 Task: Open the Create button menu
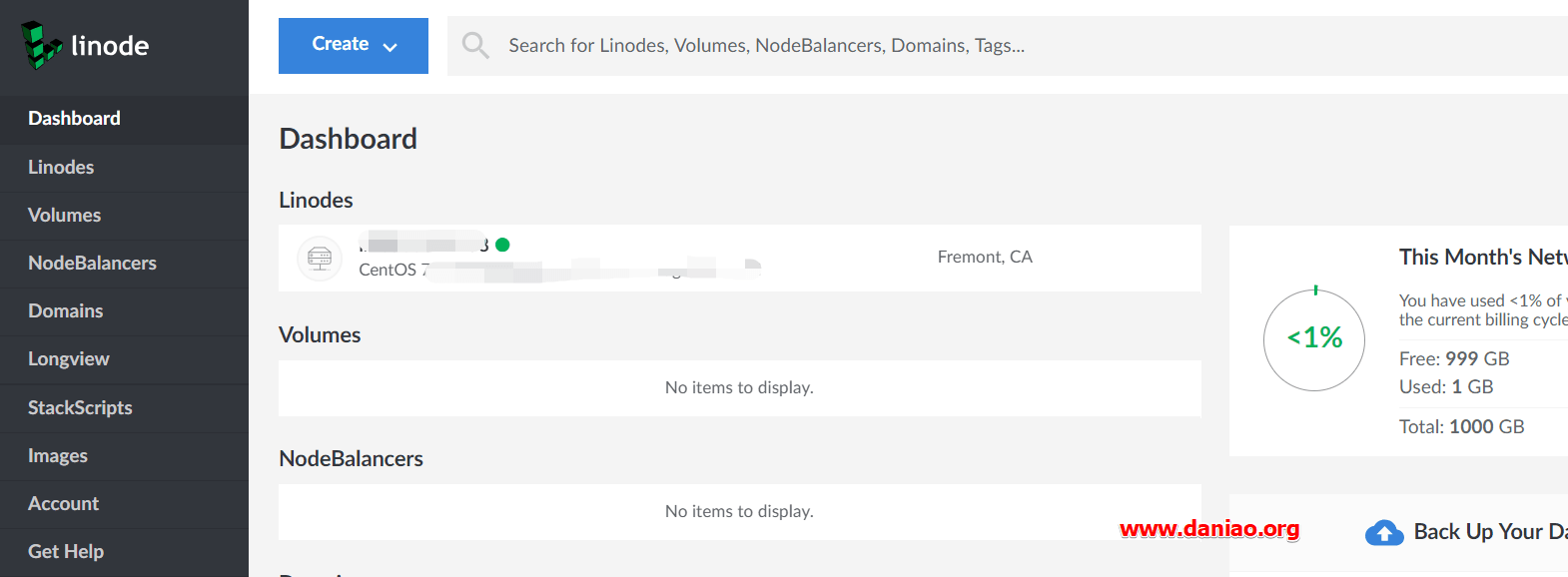pos(354,46)
